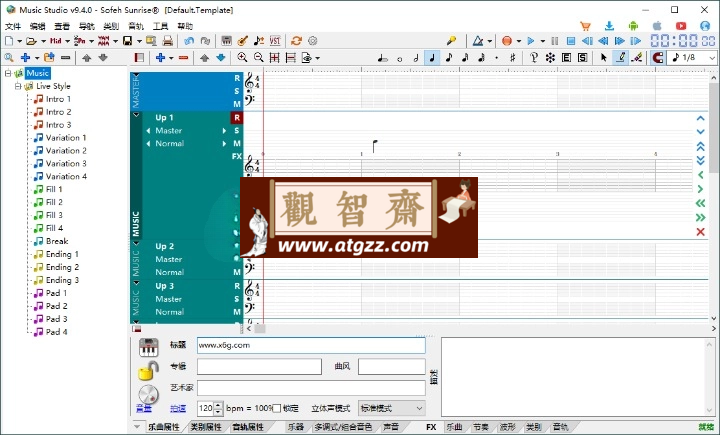The width and height of the screenshot is (720, 435).
Task: Click the VST plugin icon
Action: [x=275, y=41]
